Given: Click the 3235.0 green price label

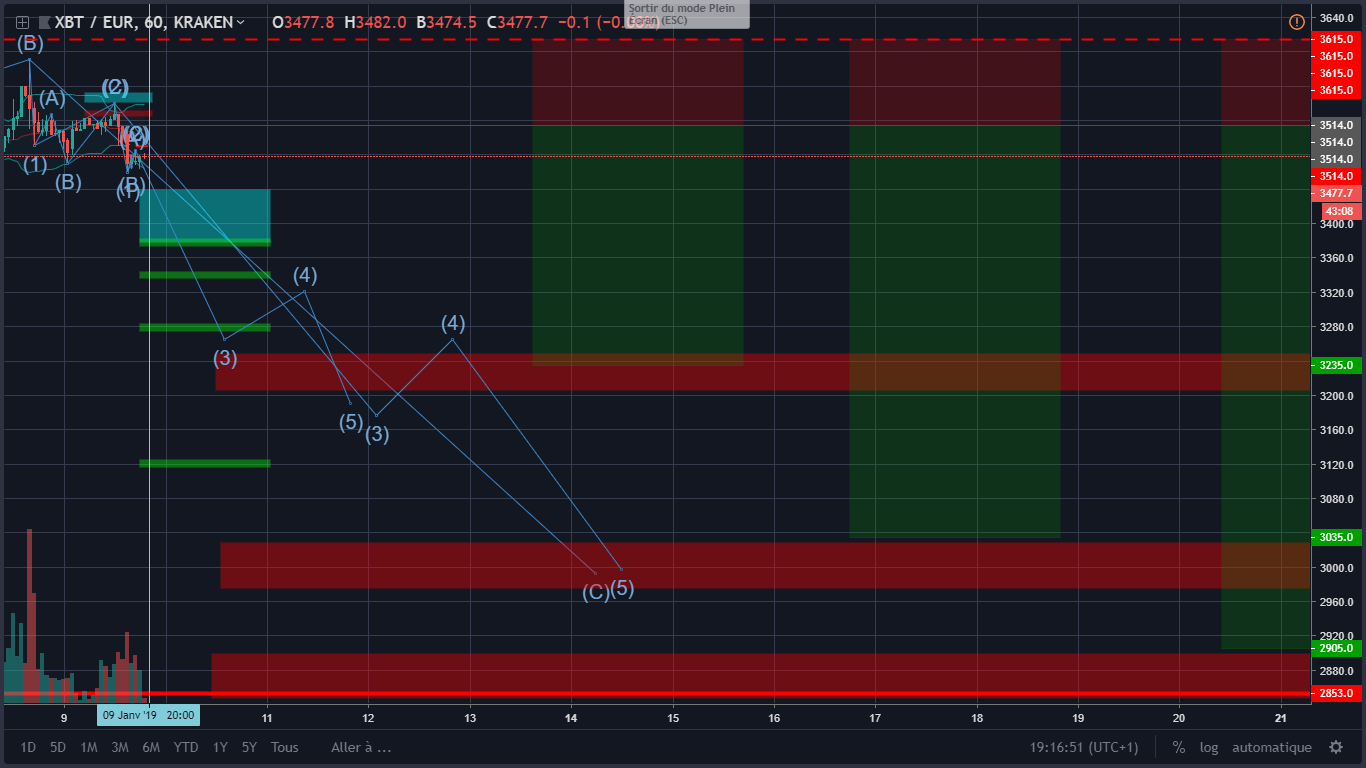Looking at the screenshot, I should point(1336,365).
